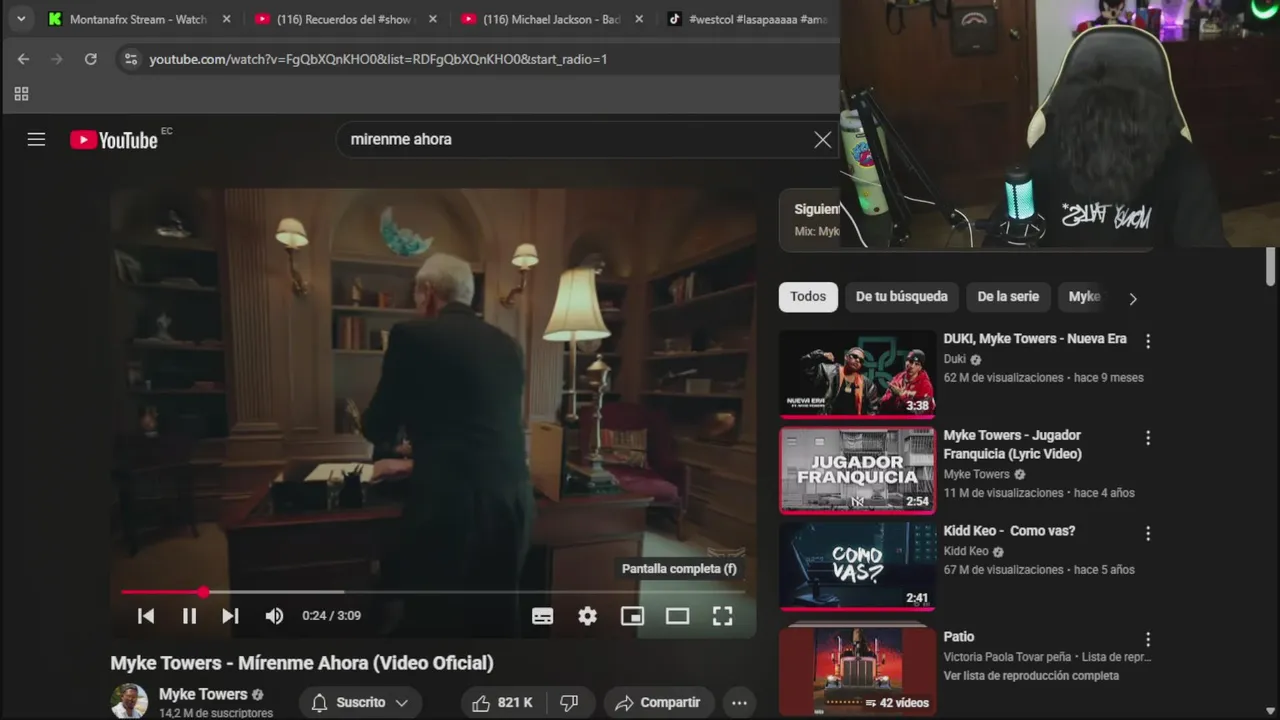The height and width of the screenshot is (720, 1280).
Task: Open 'Kidd Keo - Como vas?' thumbnail
Action: coord(857,566)
